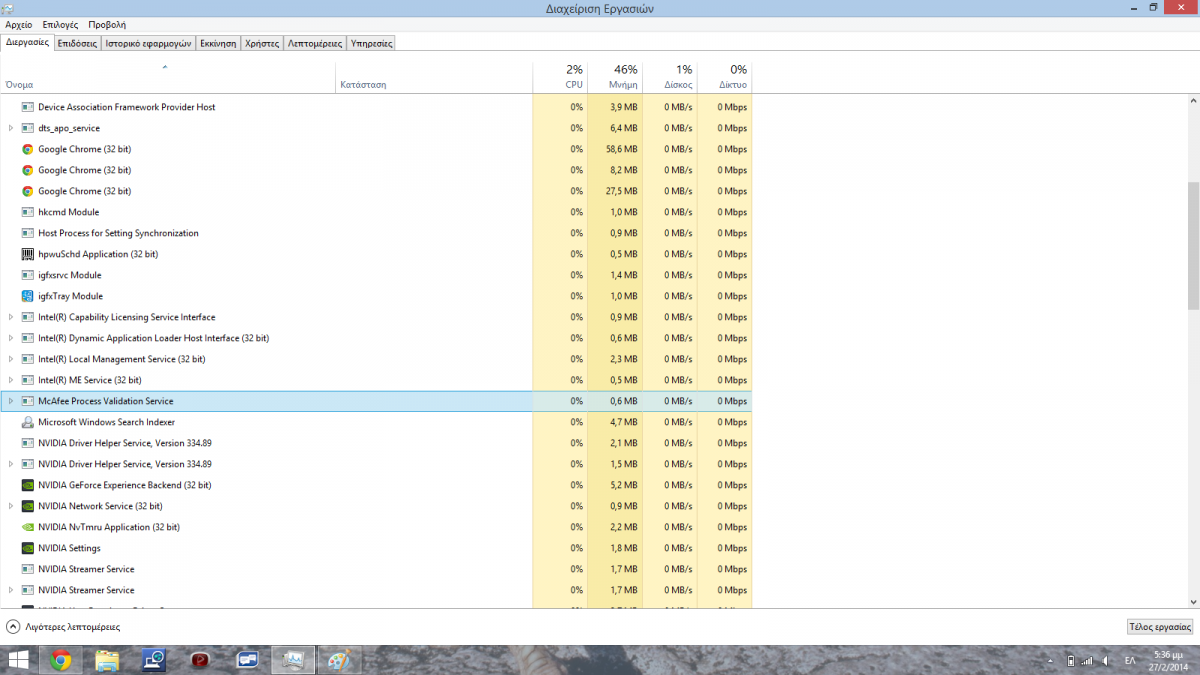Switch to the Επιδόσεις tab

[77, 44]
